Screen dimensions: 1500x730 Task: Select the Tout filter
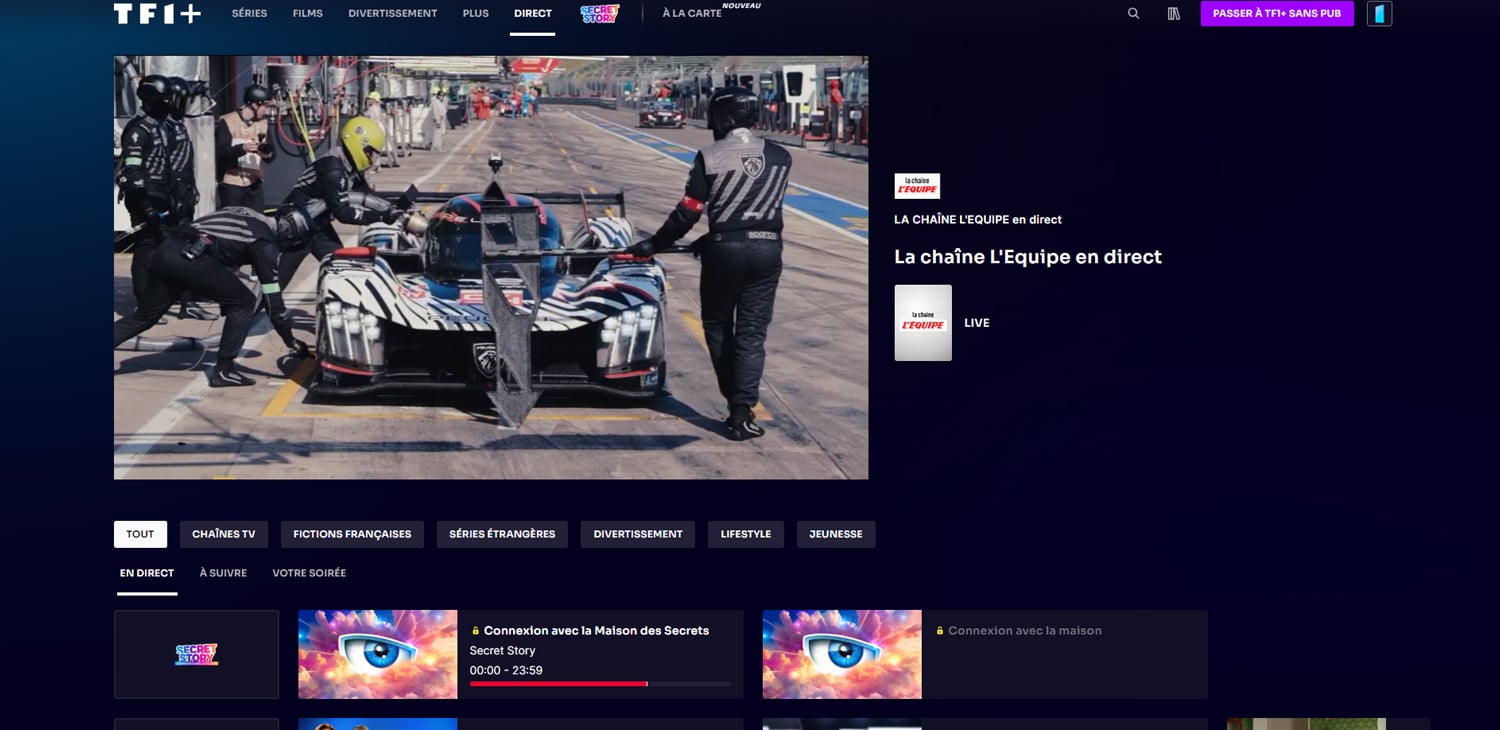coord(140,534)
